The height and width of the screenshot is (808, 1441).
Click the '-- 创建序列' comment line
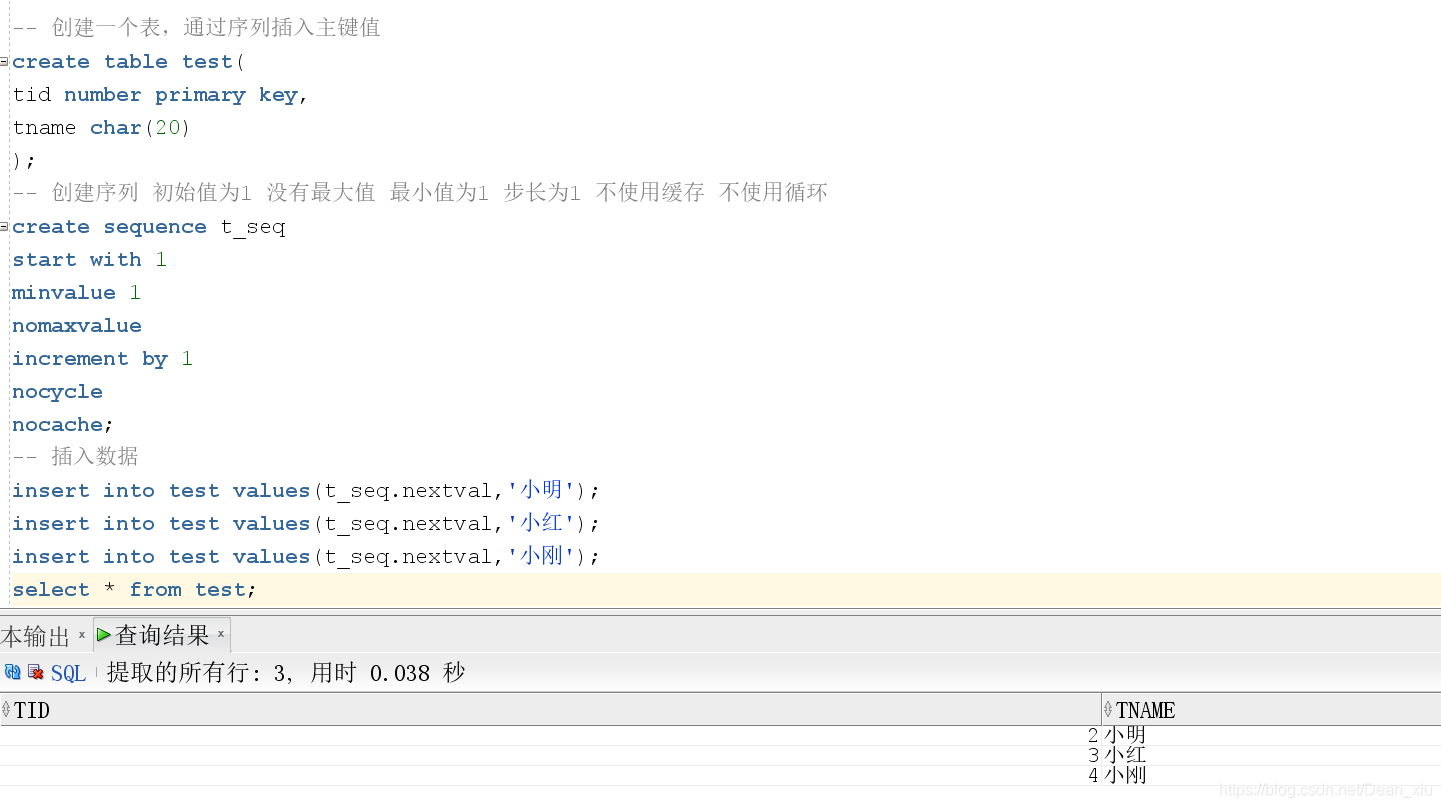coord(420,193)
